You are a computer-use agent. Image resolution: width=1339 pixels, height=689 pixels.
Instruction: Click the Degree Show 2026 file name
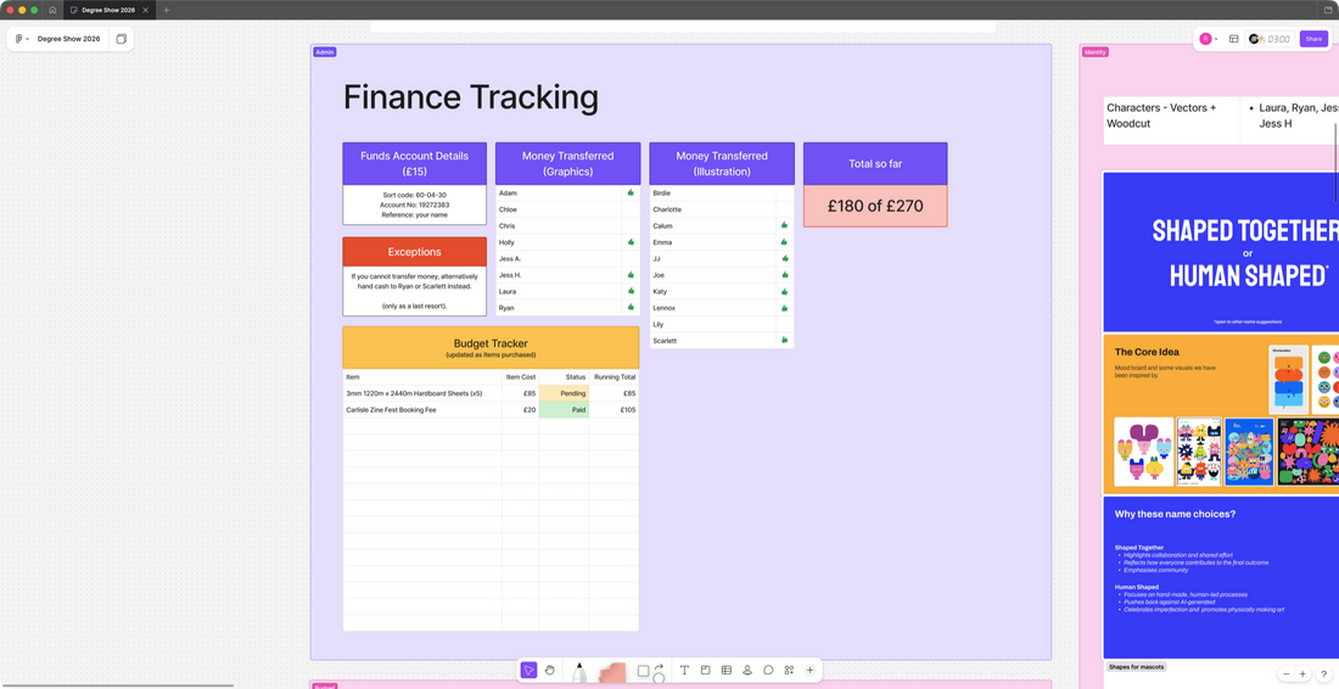pos(69,39)
